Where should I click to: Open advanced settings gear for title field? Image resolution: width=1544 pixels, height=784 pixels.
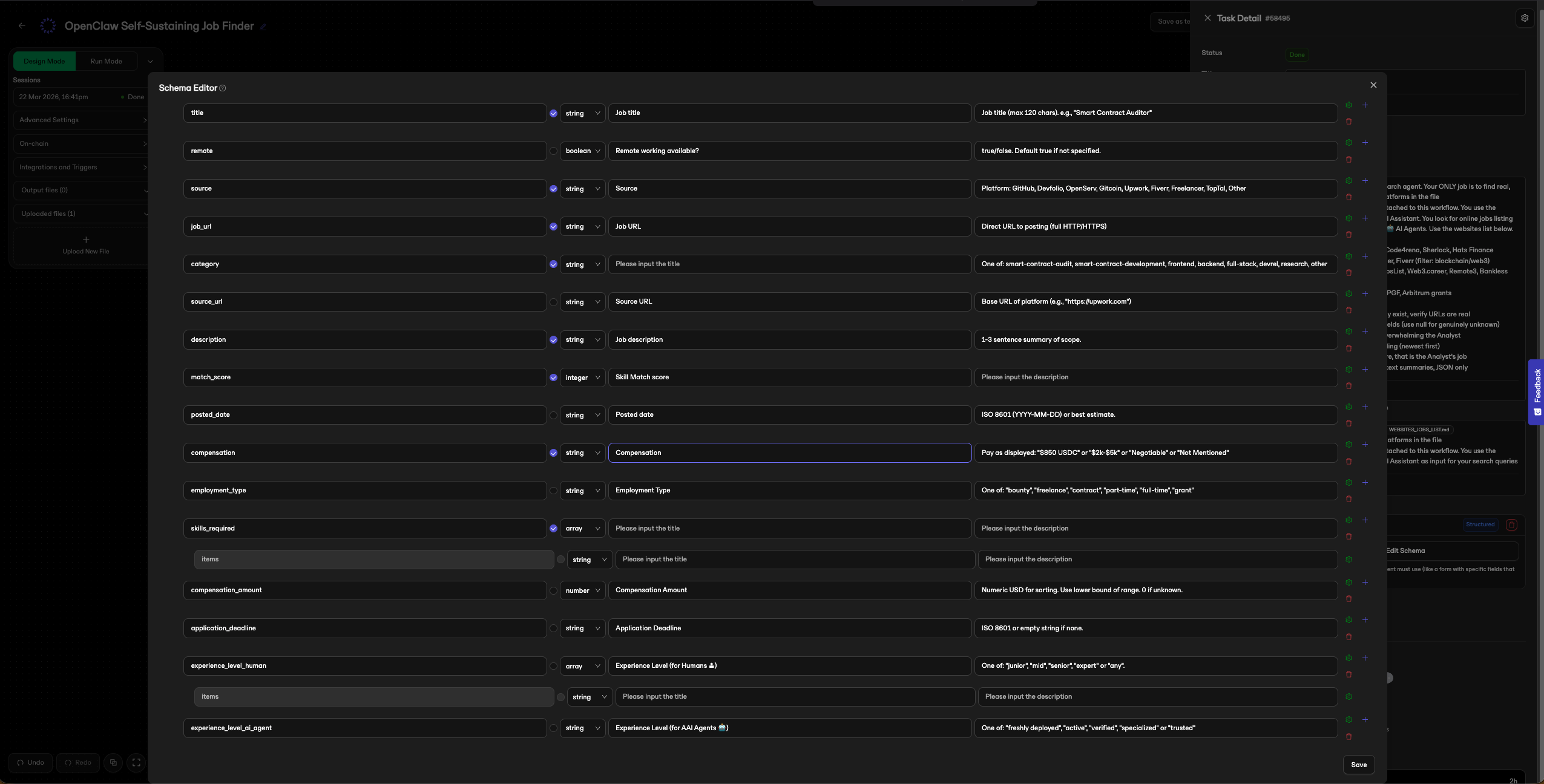pyautogui.click(x=1349, y=105)
